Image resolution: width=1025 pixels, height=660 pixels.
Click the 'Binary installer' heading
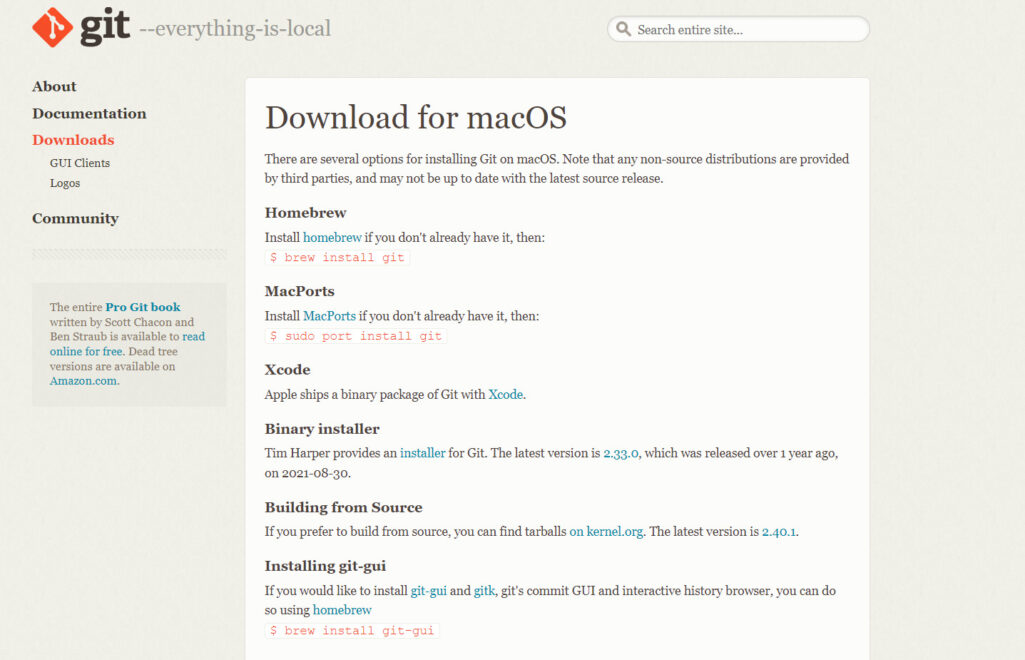322,429
